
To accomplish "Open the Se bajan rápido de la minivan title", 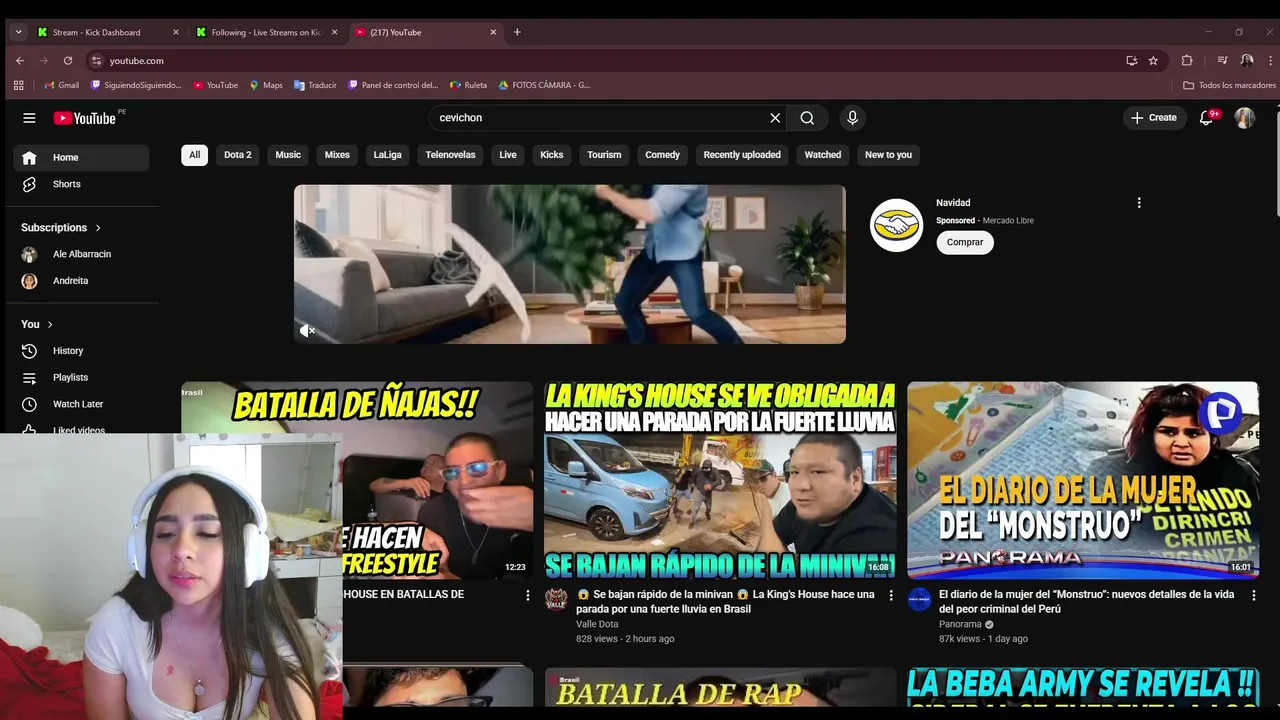I will click(x=726, y=601).
